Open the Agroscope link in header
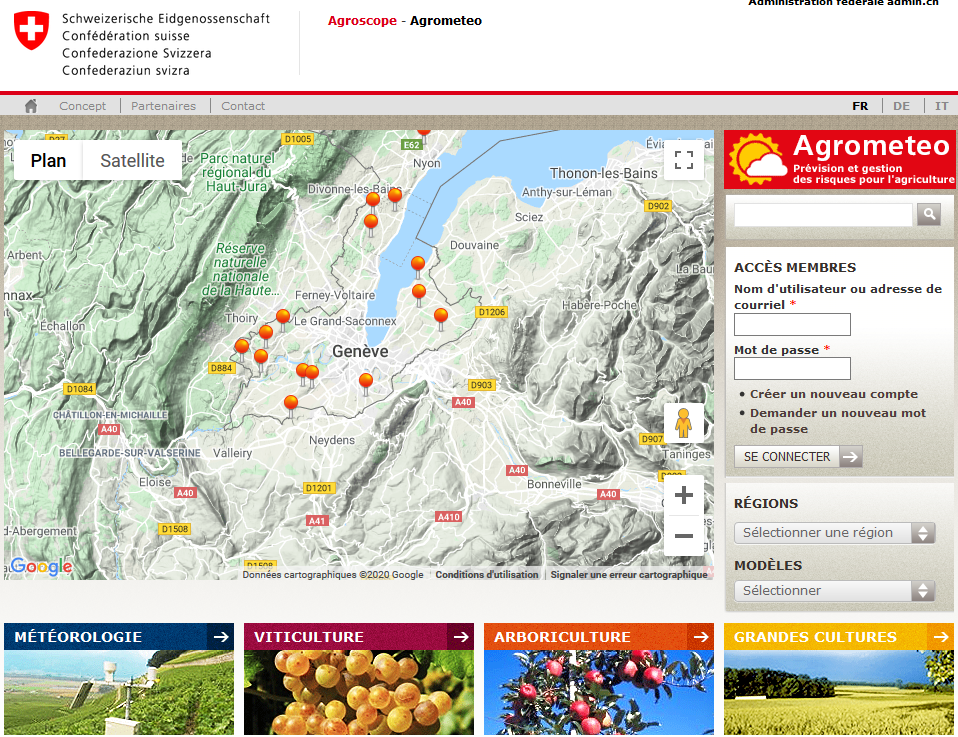 [x=362, y=21]
